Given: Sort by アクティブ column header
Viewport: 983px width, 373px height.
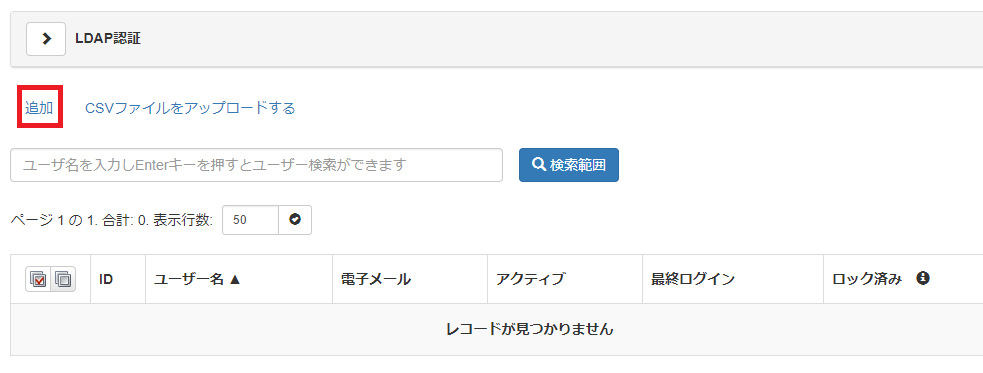Looking at the screenshot, I should click(530, 279).
